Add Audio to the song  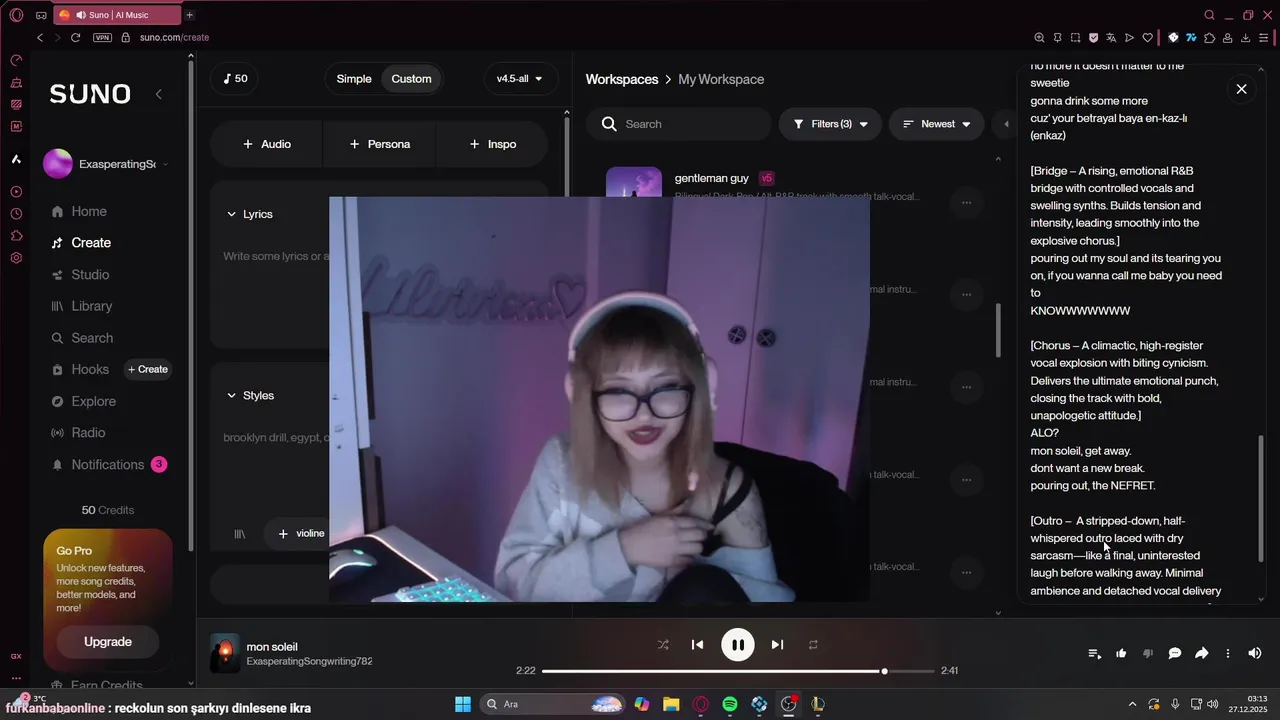pyautogui.click(x=266, y=144)
